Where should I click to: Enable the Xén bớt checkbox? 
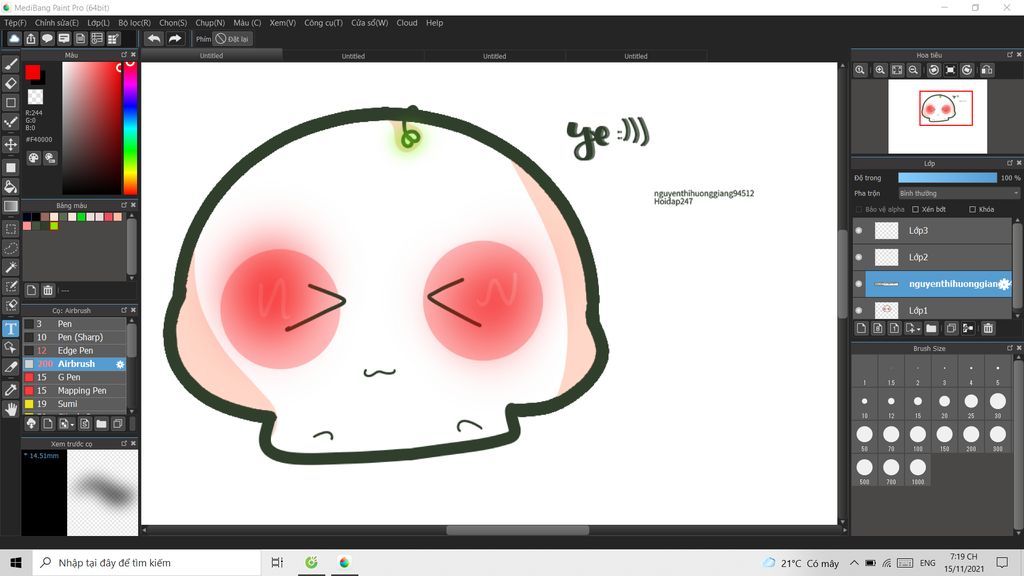point(916,210)
